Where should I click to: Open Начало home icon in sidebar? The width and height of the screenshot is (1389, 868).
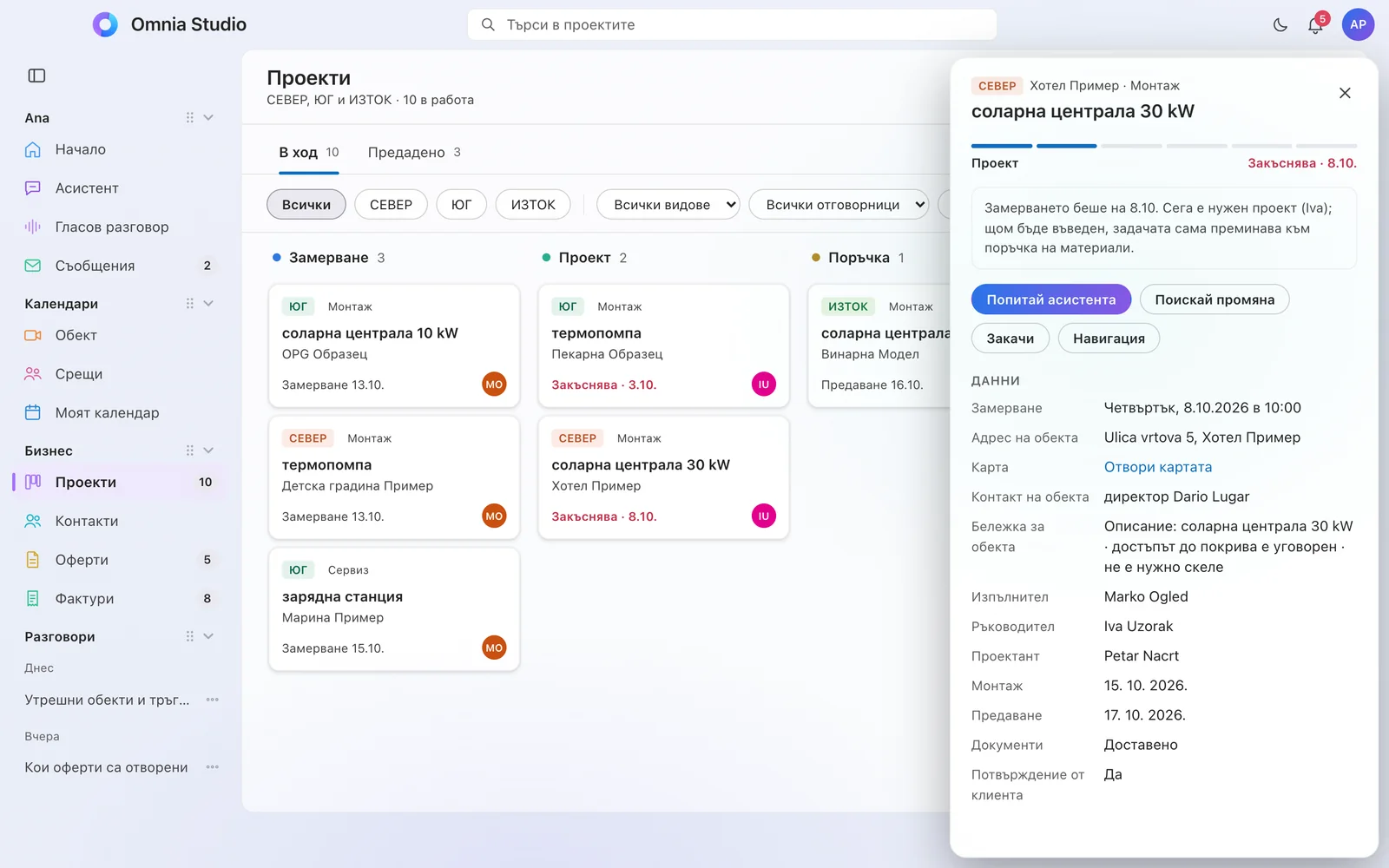coord(33,149)
